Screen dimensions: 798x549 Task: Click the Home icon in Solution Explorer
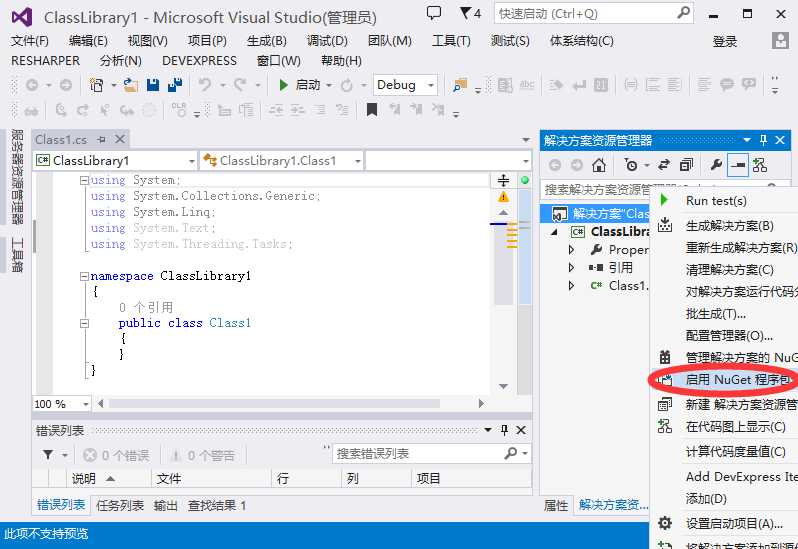[599, 165]
